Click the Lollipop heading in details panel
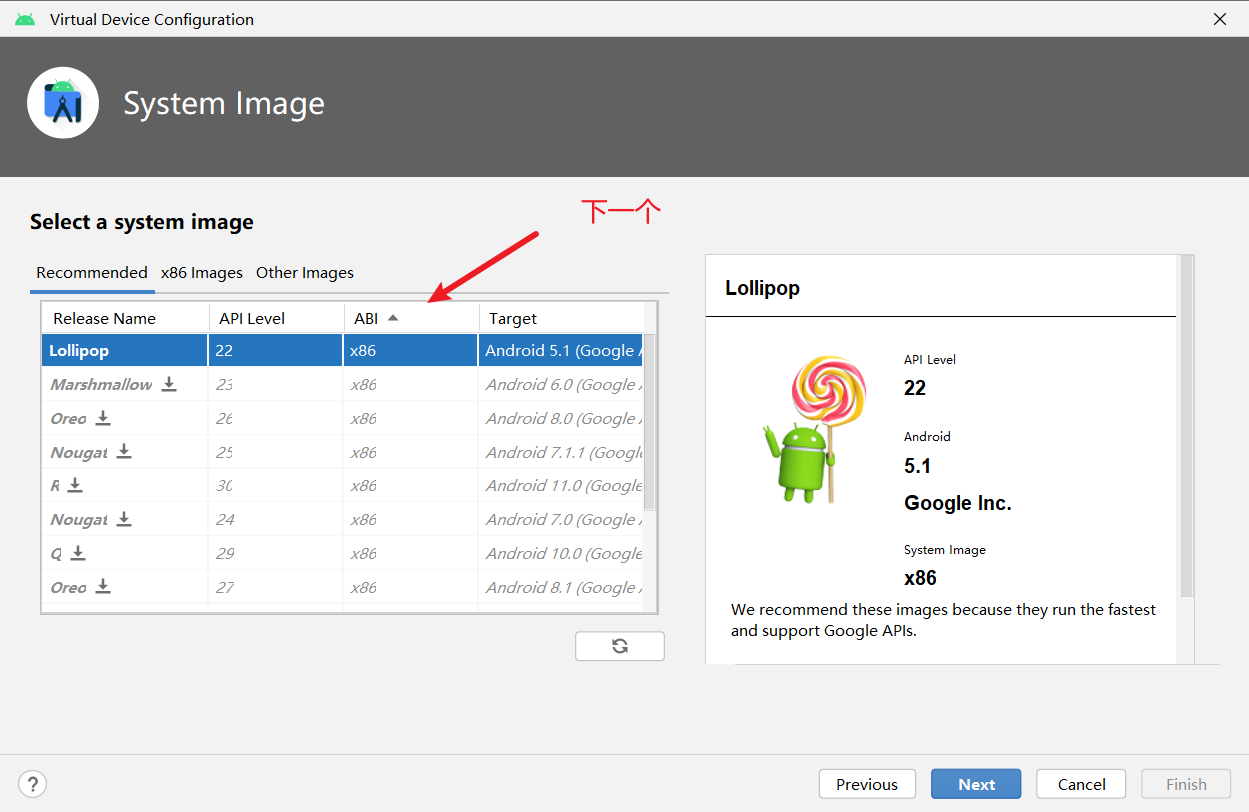This screenshot has width=1249, height=812. [762, 288]
